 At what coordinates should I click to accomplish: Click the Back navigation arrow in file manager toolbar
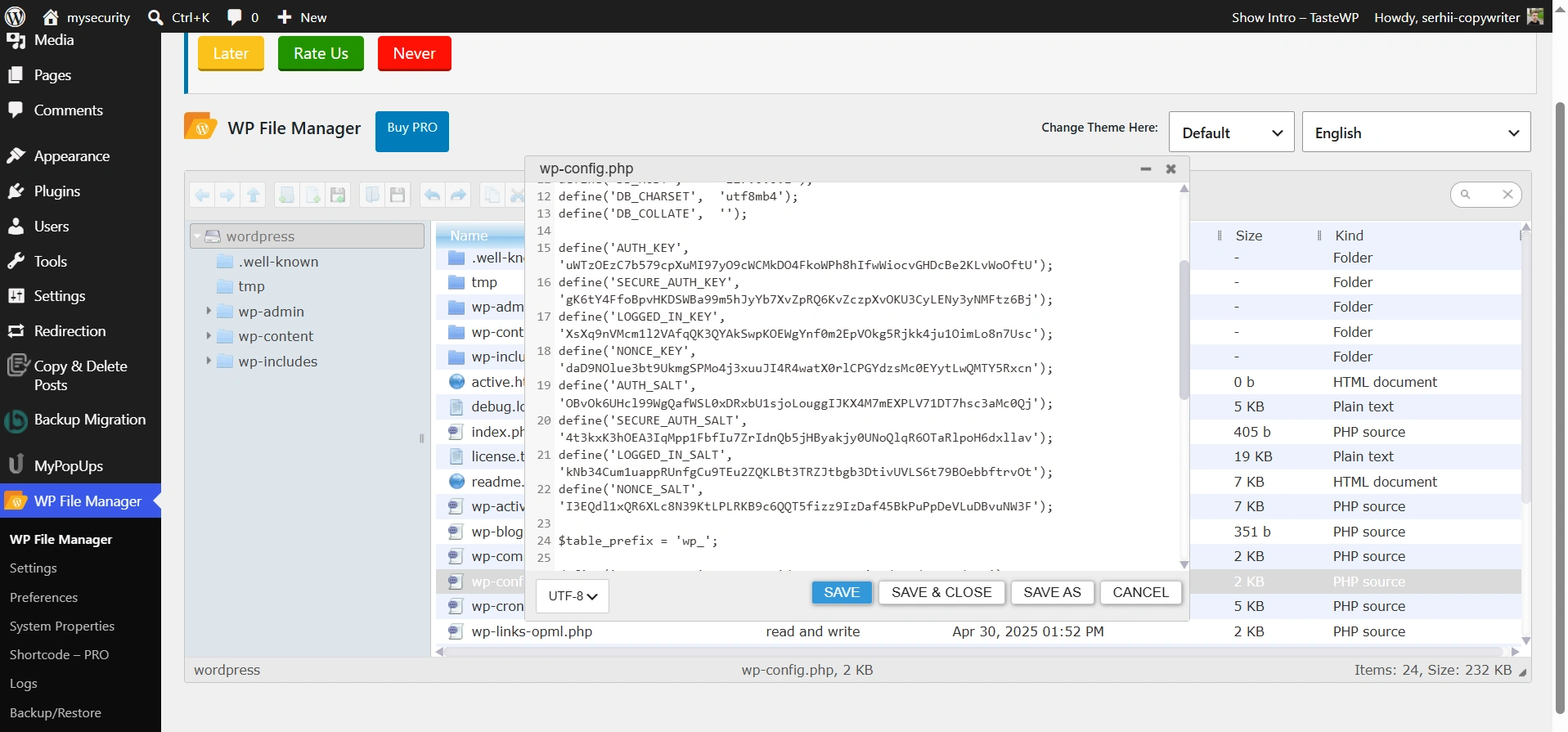(202, 195)
